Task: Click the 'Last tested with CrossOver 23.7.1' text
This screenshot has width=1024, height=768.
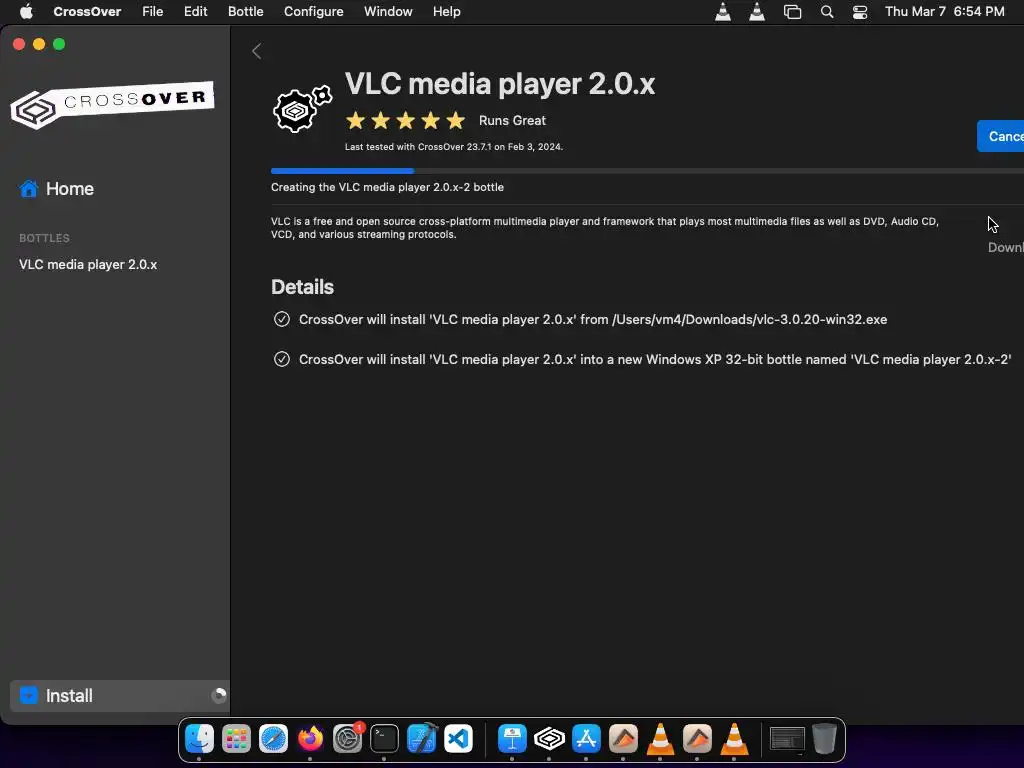Action: pos(454,147)
